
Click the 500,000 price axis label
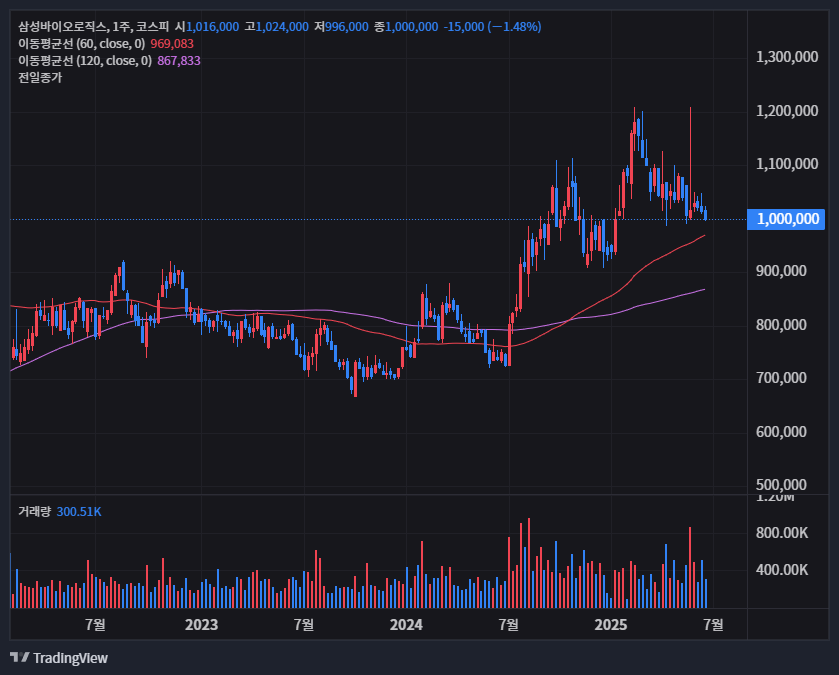pyautogui.click(x=781, y=485)
